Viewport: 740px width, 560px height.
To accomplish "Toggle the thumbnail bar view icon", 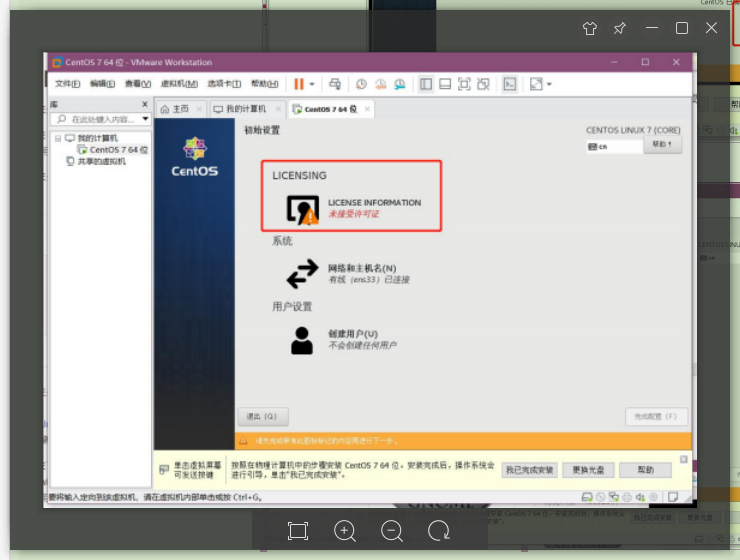I will 445,84.
